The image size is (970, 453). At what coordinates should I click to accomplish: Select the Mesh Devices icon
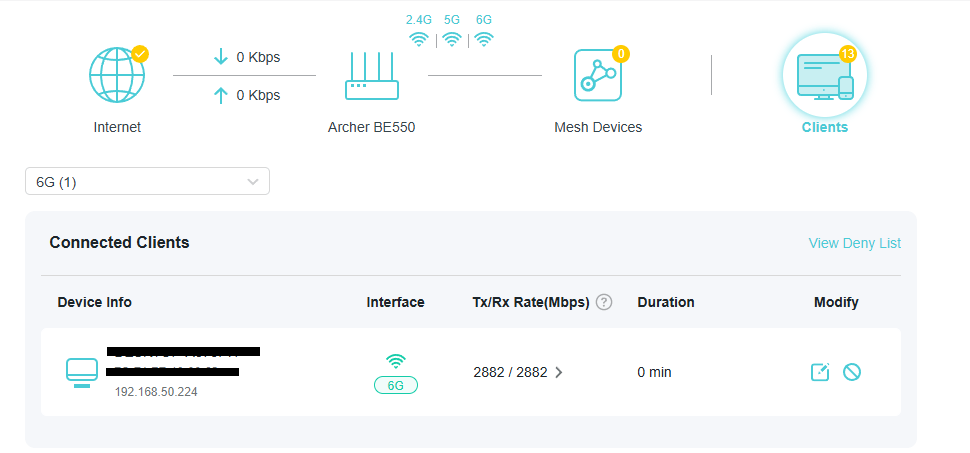598,76
